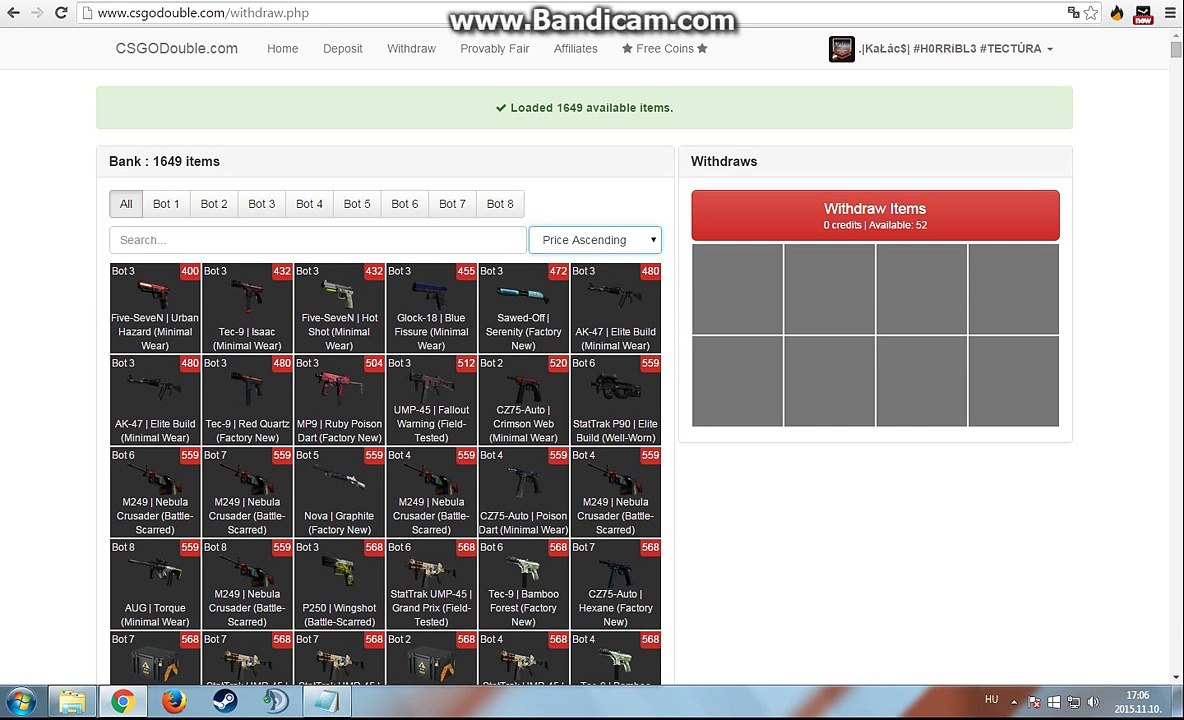Expand the user account dropdown menu
Screen dimensions: 1184x720
click(x=1050, y=49)
